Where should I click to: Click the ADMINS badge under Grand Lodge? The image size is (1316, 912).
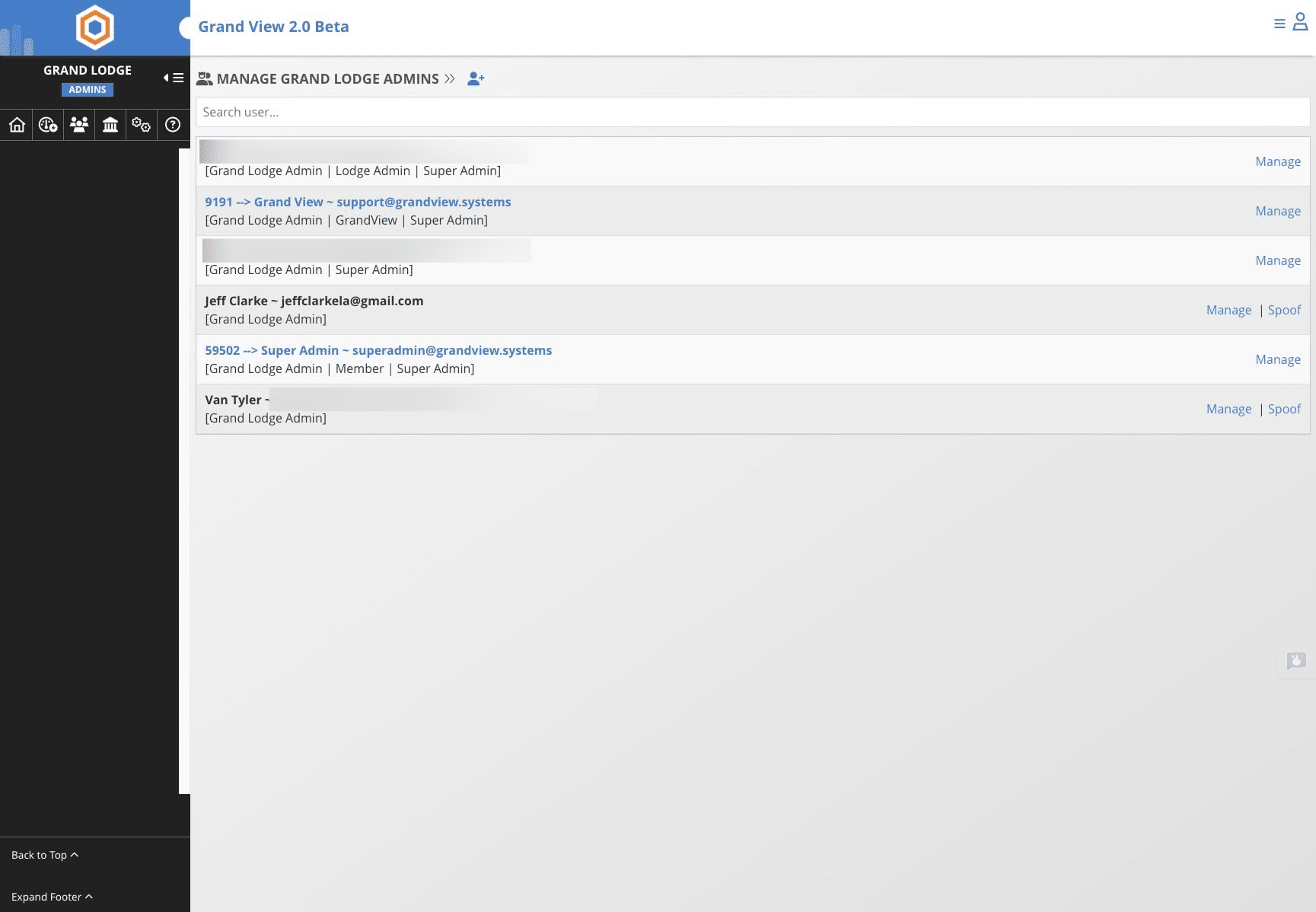[x=88, y=90]
